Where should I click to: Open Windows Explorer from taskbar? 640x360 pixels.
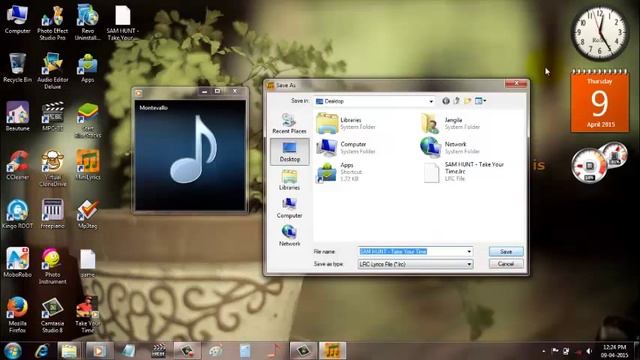pos(69,351)
